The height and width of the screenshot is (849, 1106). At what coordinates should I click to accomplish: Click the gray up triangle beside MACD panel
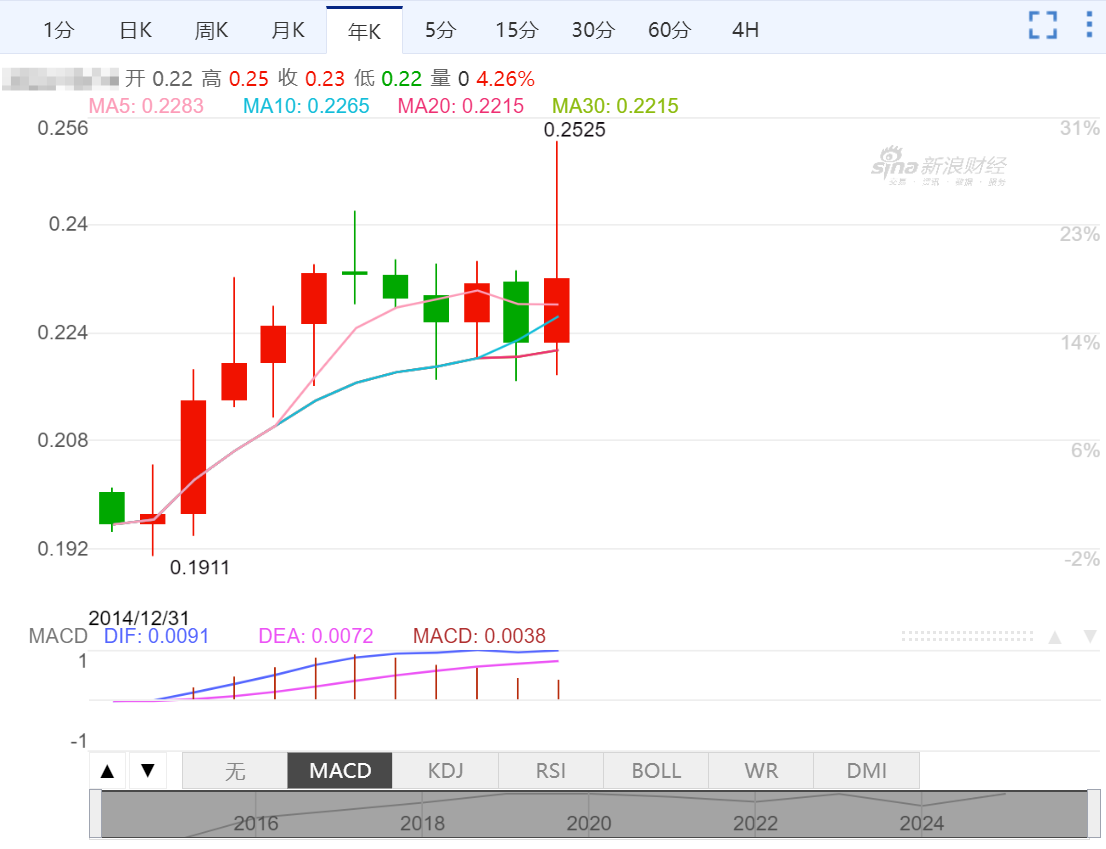click(1054, 636)
